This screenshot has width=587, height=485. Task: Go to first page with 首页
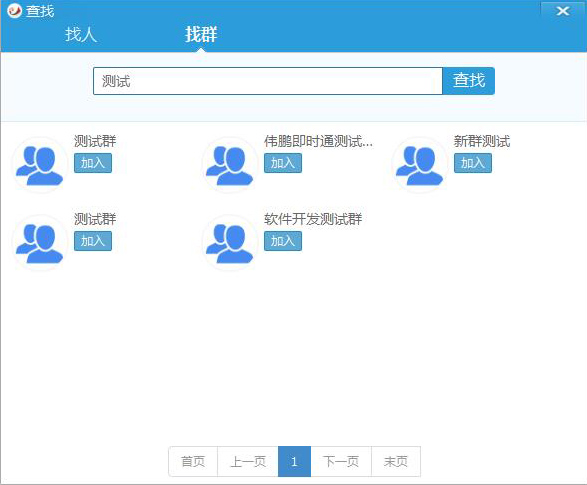click(193, 461)
